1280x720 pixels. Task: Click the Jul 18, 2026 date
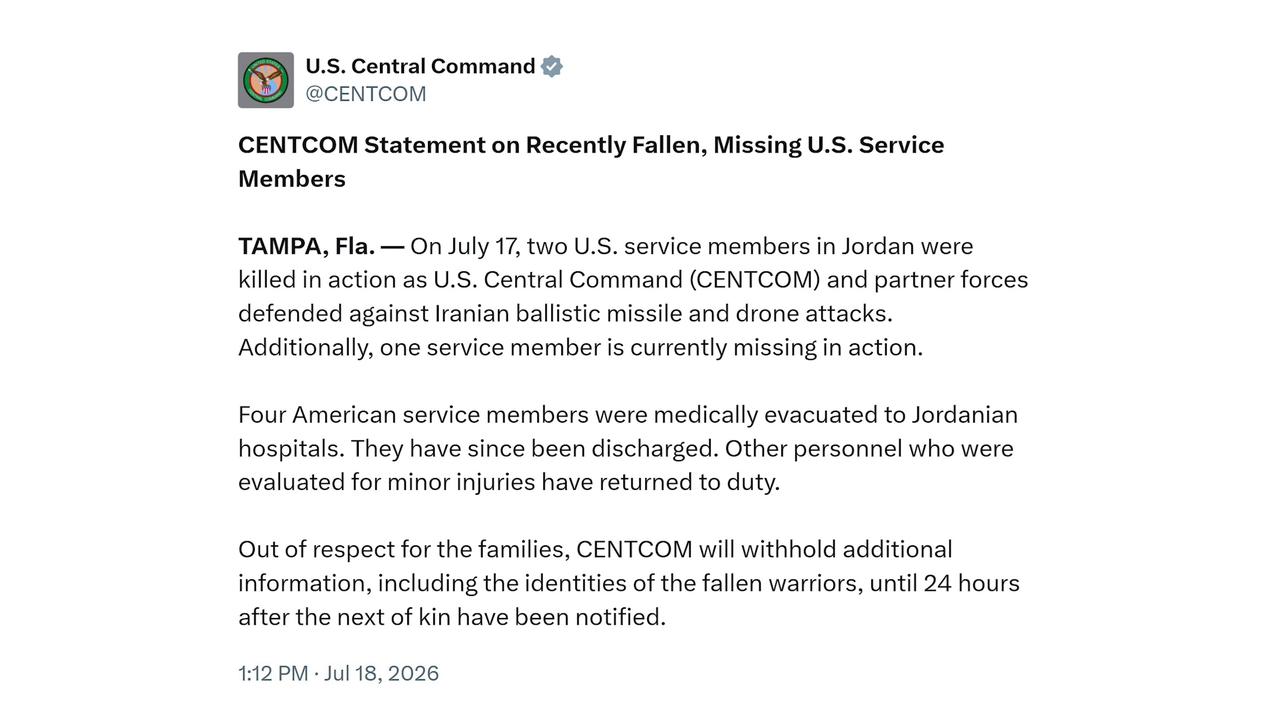(x=381, y=673)
